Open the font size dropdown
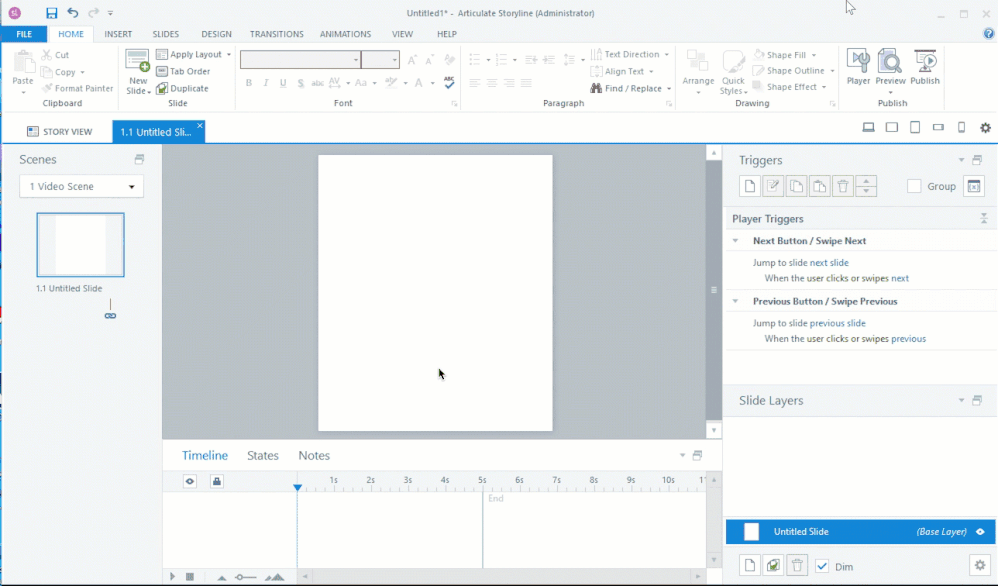The image size is (998, 586). pyautogui.click(x=395, y=60)
